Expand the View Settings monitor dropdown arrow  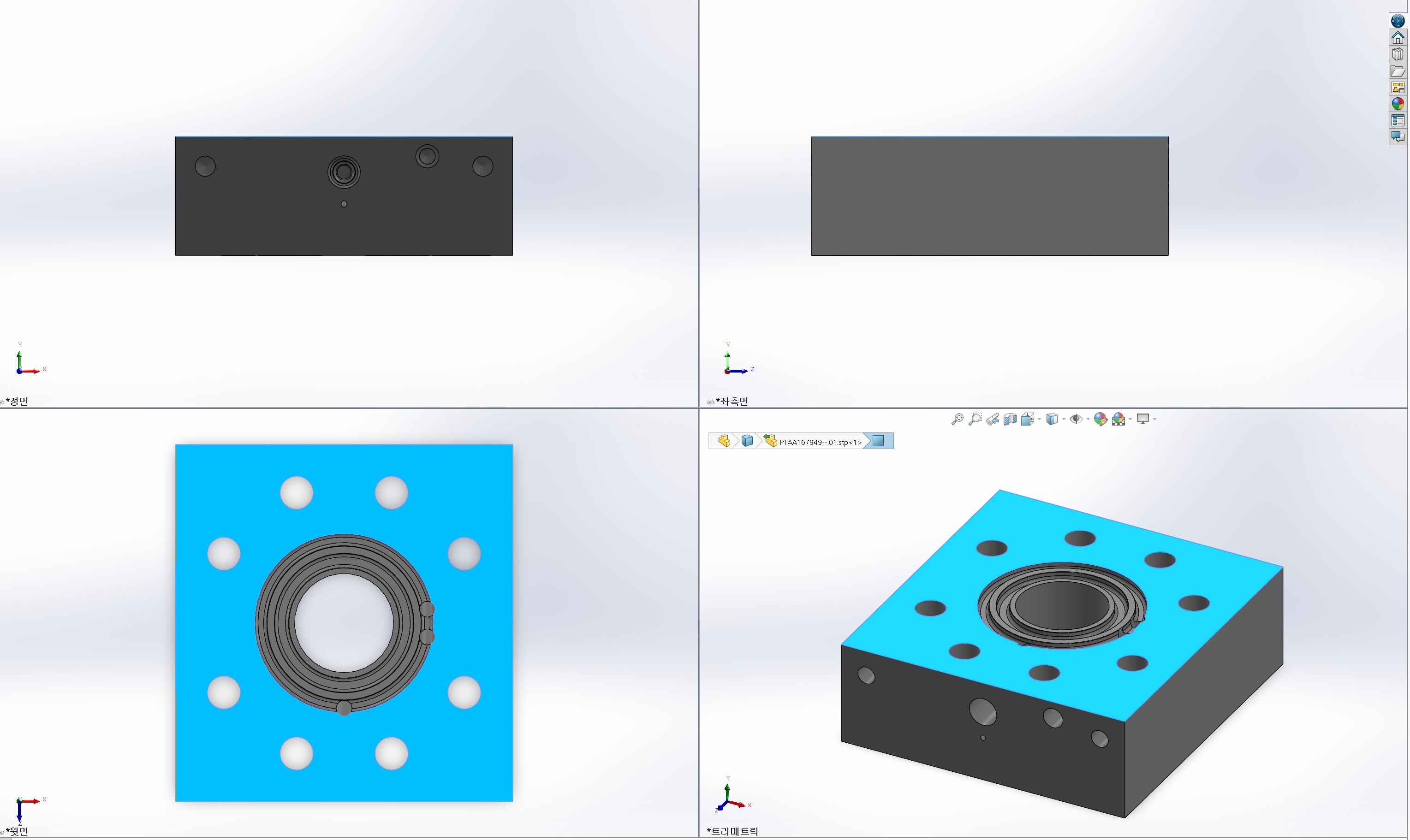[x=1154, y=419]
